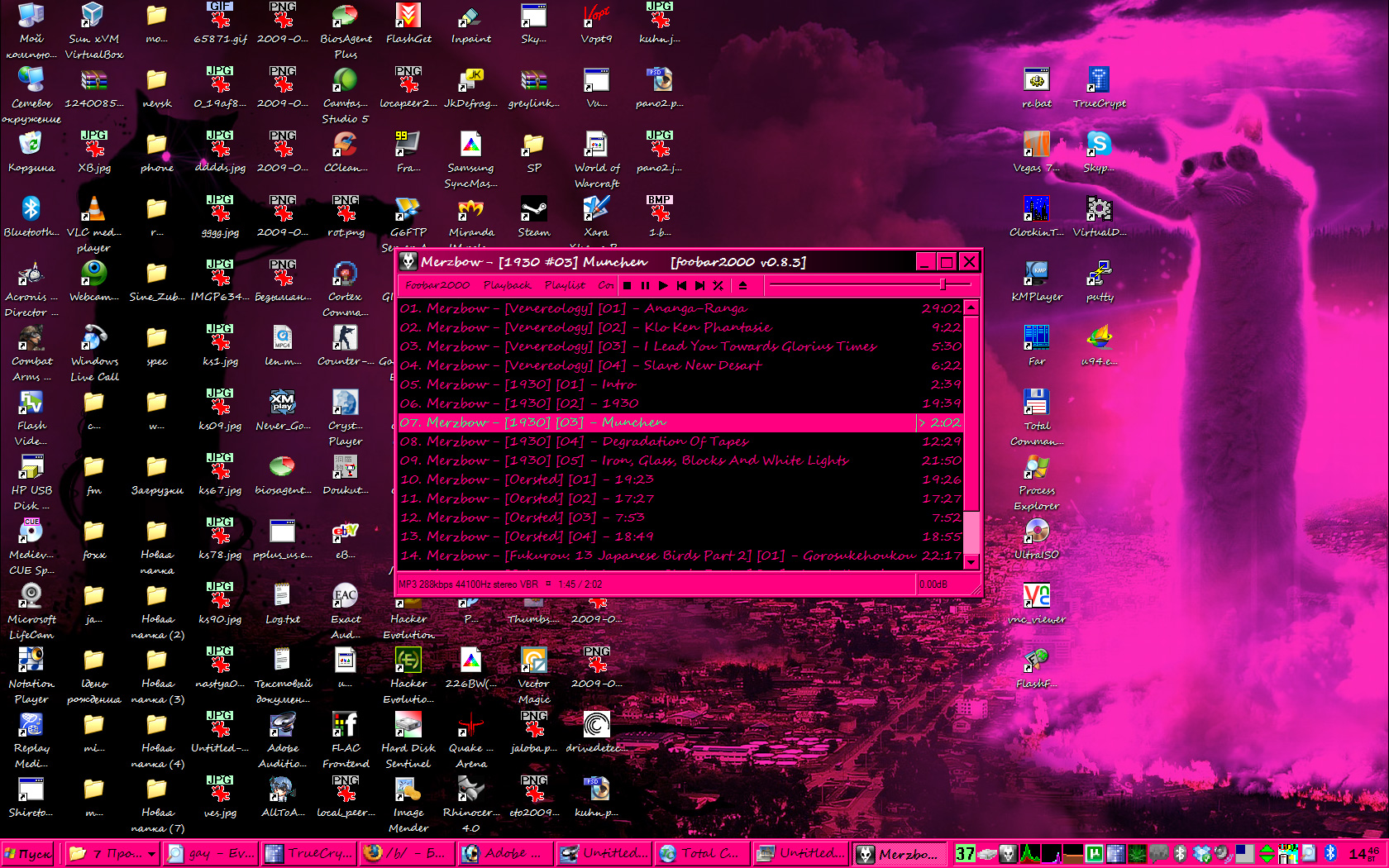Open the FlashGet desktop icon
Screen dimensions: 1389x868
[408, 23]
